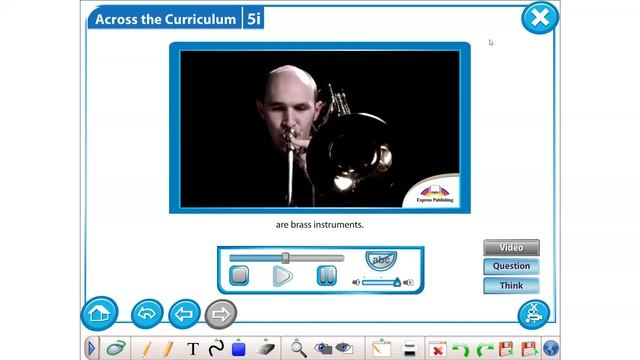Redo with the green right arrow
The height and width of the screenshot is (360, 640).
tap(485, 350)
